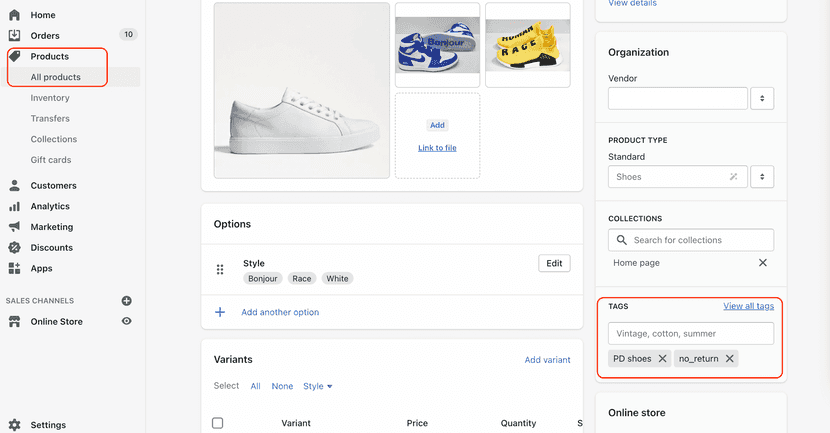Viewport: 830px width, 433px height.
Task: Open Analytics bar chart icon
Action: (14, 207)
